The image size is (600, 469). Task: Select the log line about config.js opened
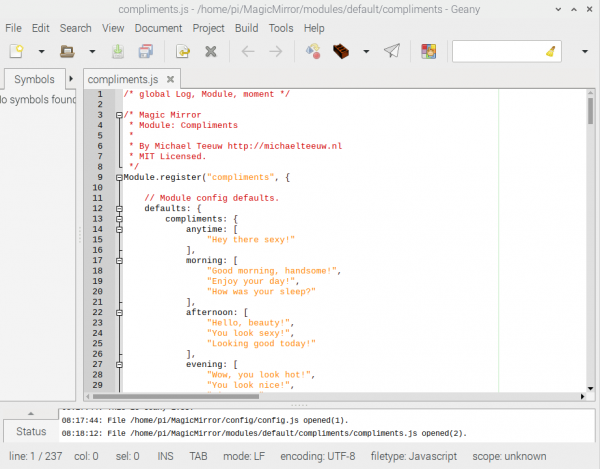coord(205,420)
